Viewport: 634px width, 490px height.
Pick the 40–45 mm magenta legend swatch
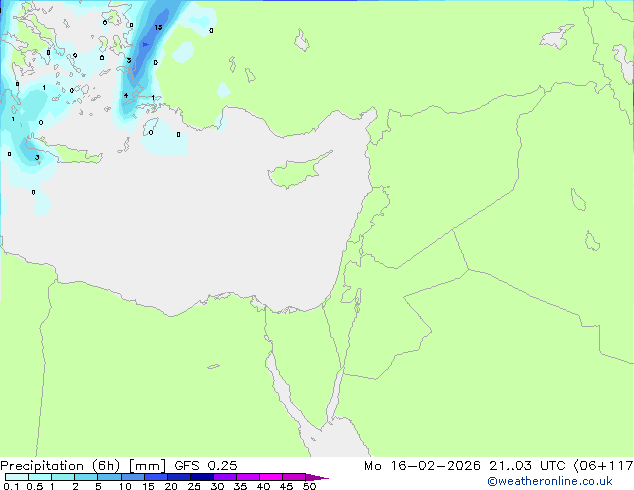[271, 477]
